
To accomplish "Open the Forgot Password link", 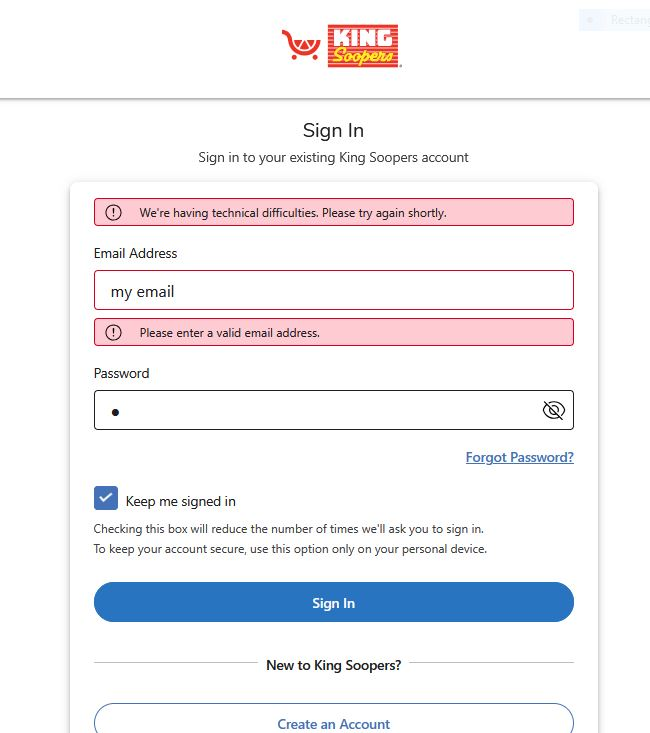I will coord(519,457).
